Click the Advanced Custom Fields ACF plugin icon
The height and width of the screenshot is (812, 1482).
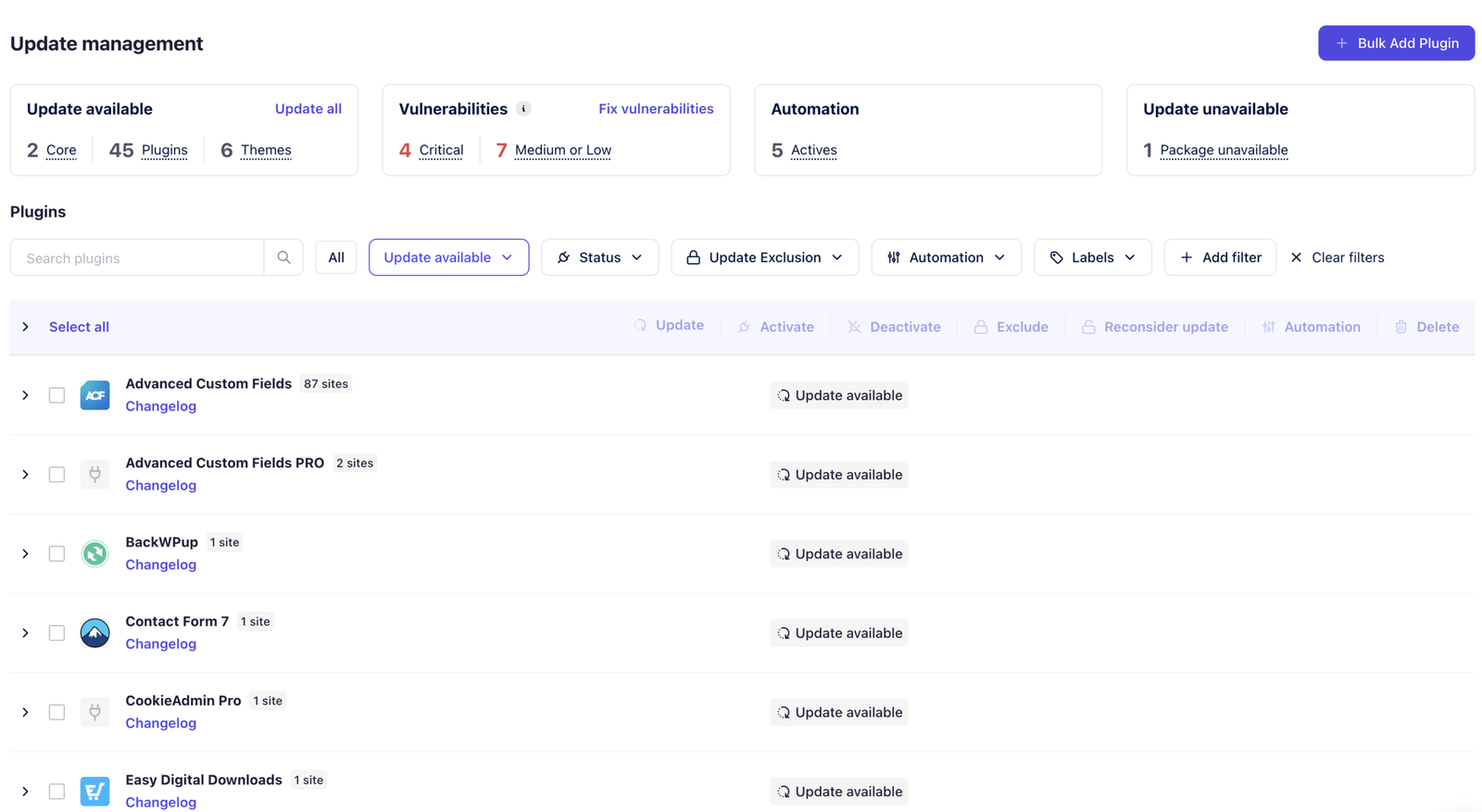click(94, 395)
